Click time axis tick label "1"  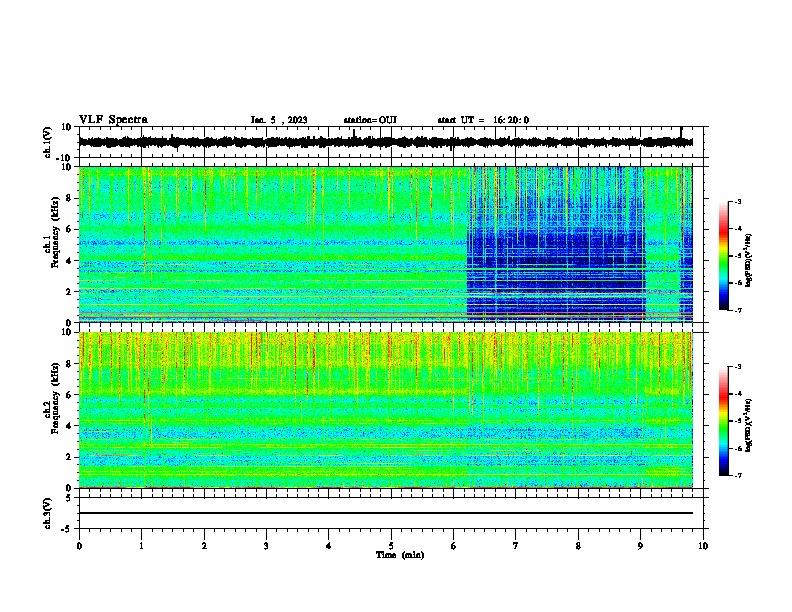[141, 546]
